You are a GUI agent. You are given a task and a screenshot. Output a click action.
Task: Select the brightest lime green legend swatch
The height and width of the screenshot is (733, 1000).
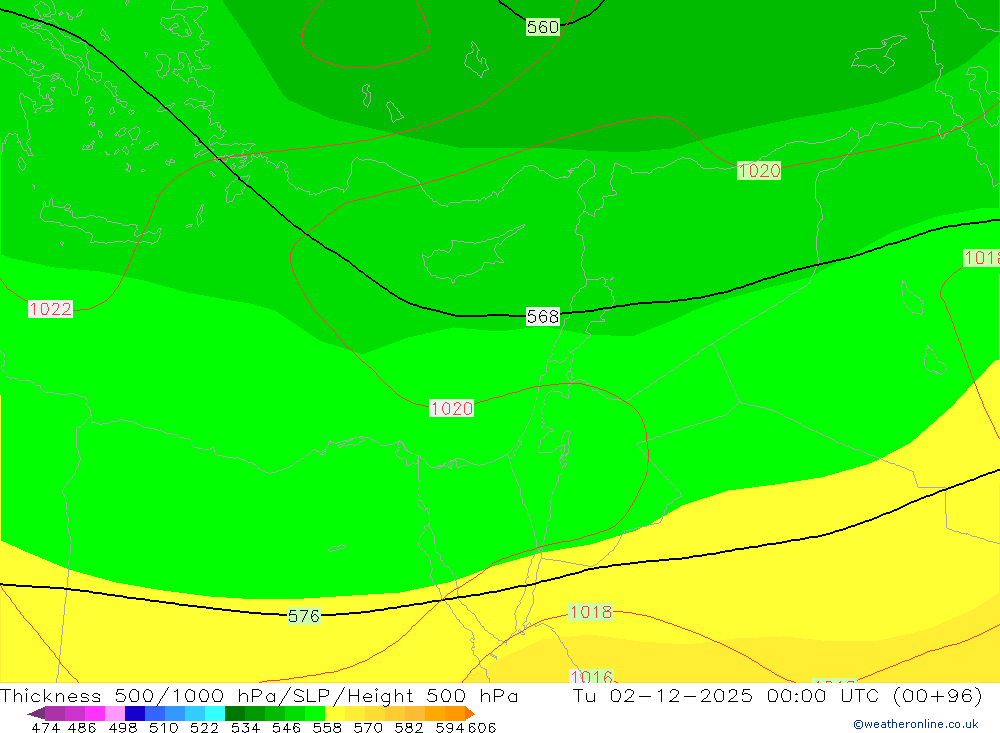[315, 713]
